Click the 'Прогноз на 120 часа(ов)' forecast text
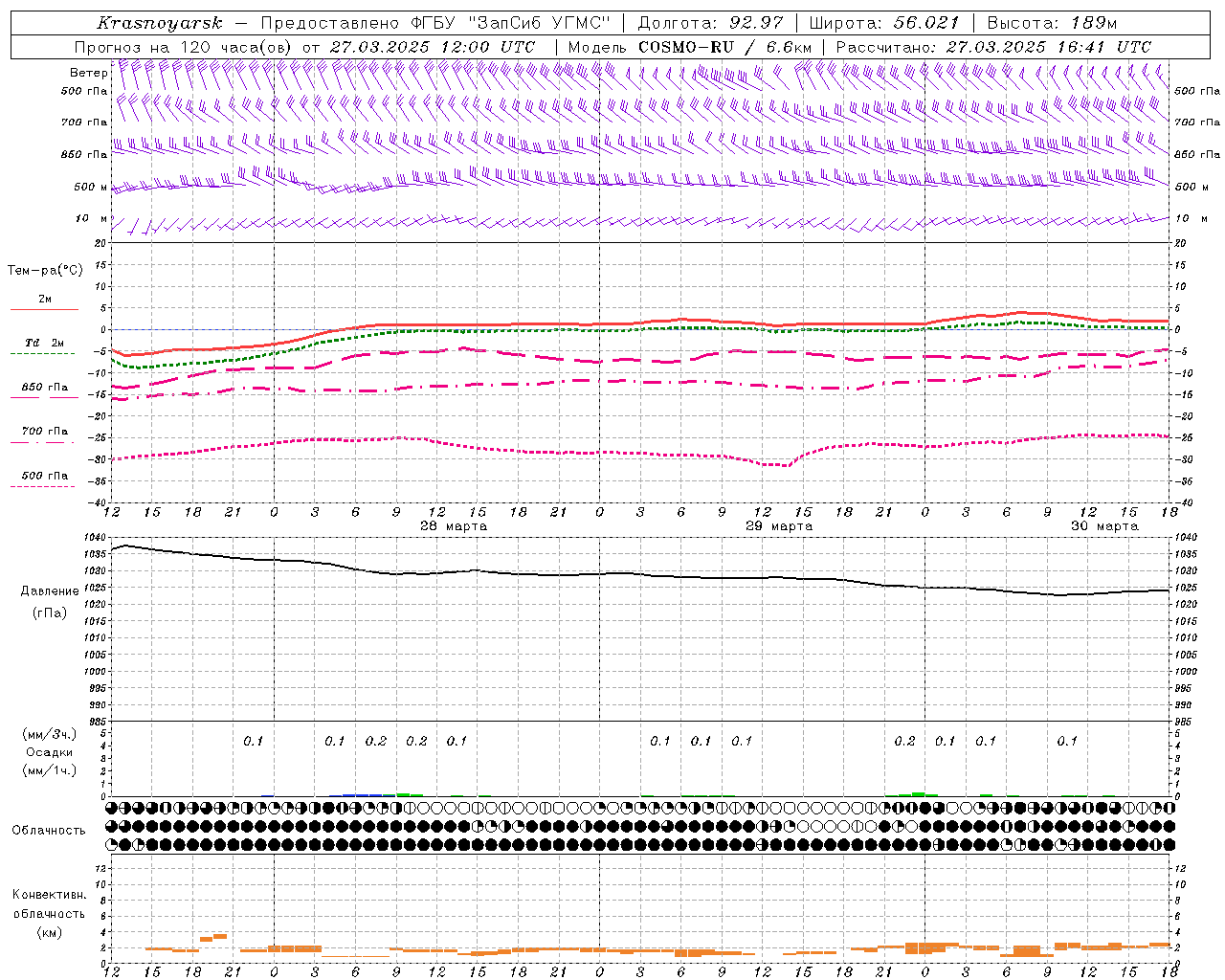 pyautogui.click(x=184, y=47)
